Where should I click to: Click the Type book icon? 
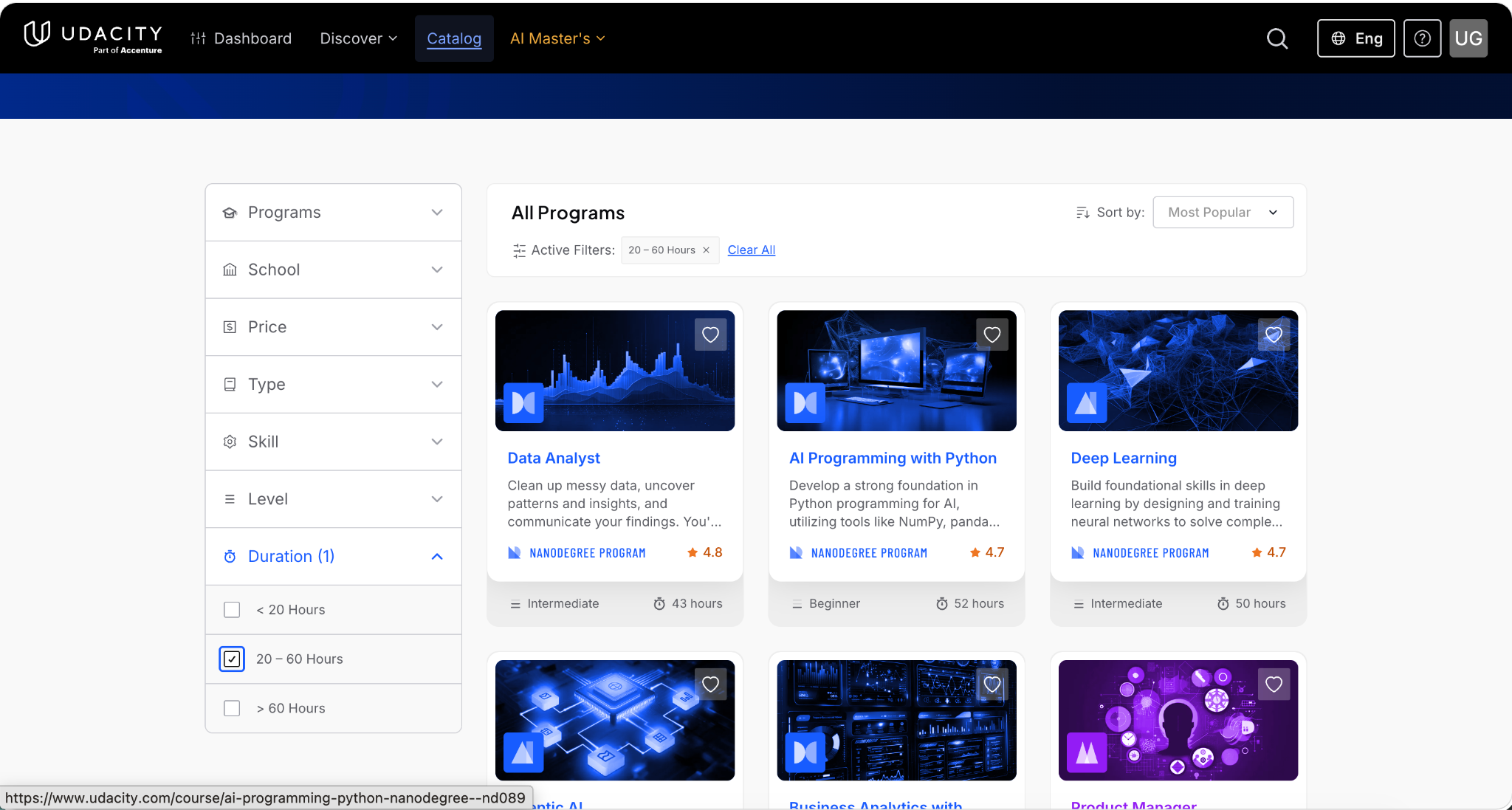pyautogui.click(x=230, y=384)
